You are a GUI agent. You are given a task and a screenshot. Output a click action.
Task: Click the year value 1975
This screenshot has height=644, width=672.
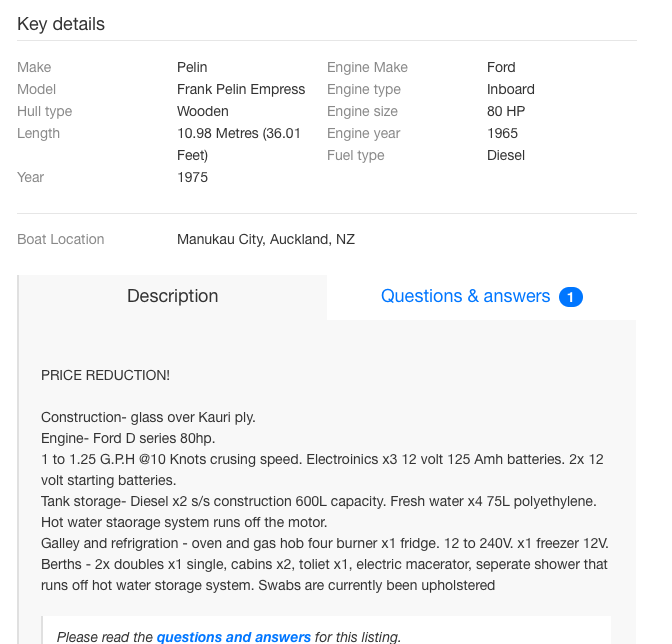(x=192, y=178)
